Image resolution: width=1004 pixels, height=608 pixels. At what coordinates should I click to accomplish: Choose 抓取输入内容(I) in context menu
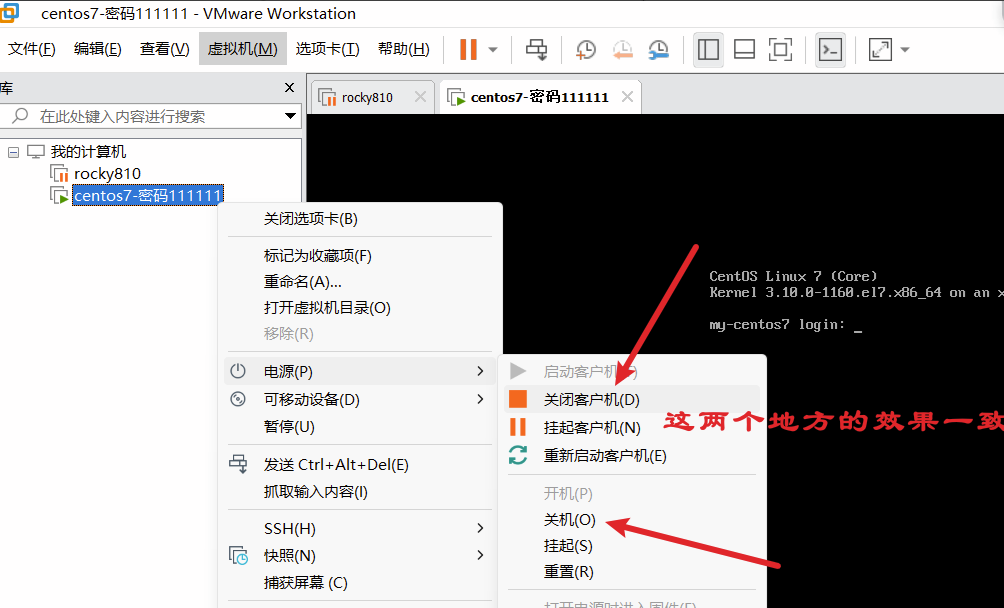pyautogui.click(x=360, y=492)
